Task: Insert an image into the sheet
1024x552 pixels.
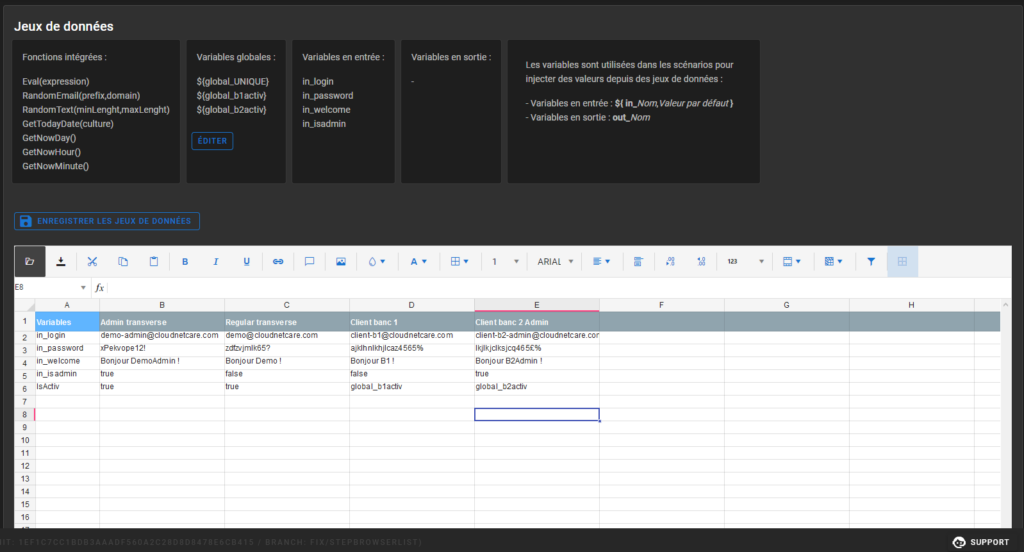Action: tap(340, 261)
